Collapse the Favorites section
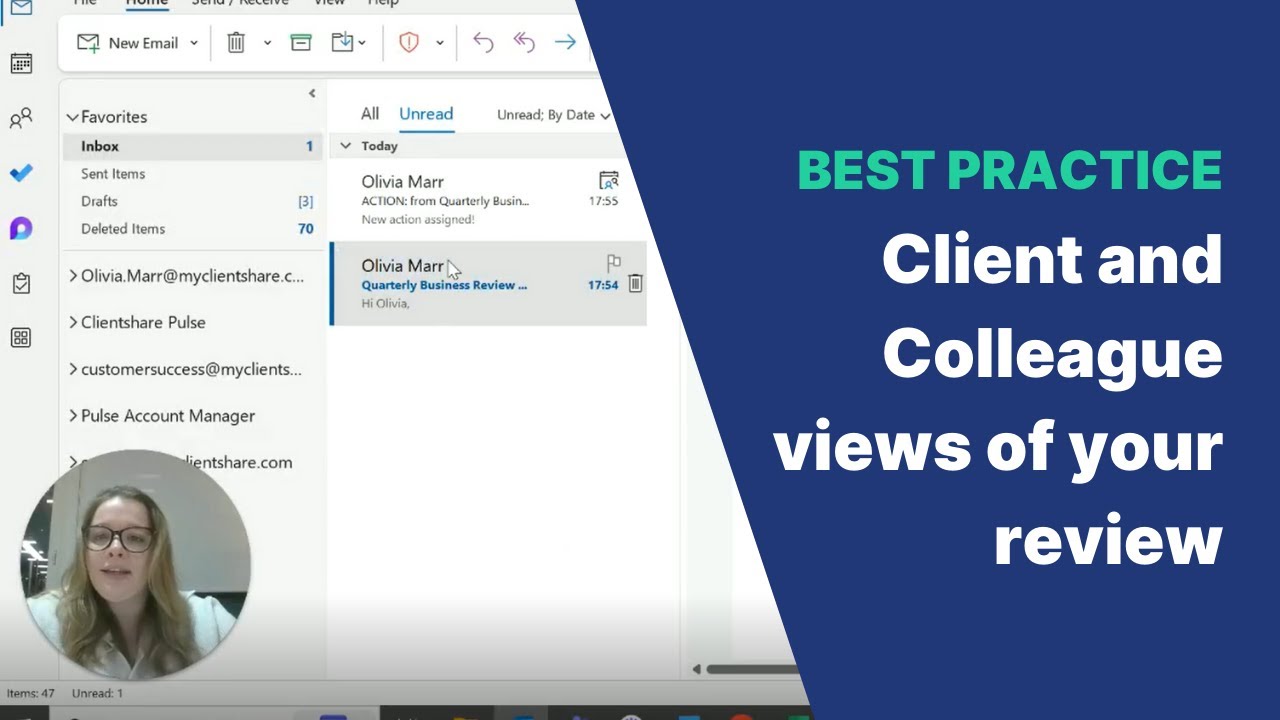The width and height of the screenshot is (1280, 720). [x=72, y=117]
